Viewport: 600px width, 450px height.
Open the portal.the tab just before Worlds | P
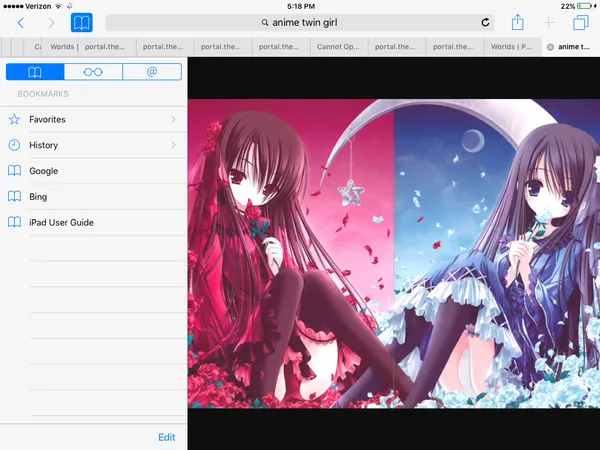[455, 47]
